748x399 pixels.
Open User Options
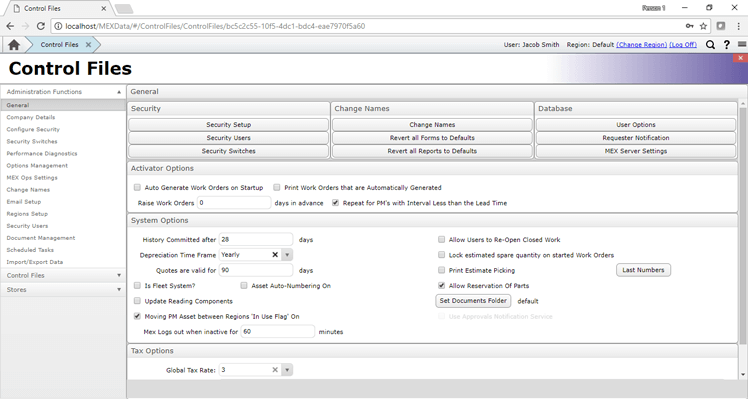636,125
